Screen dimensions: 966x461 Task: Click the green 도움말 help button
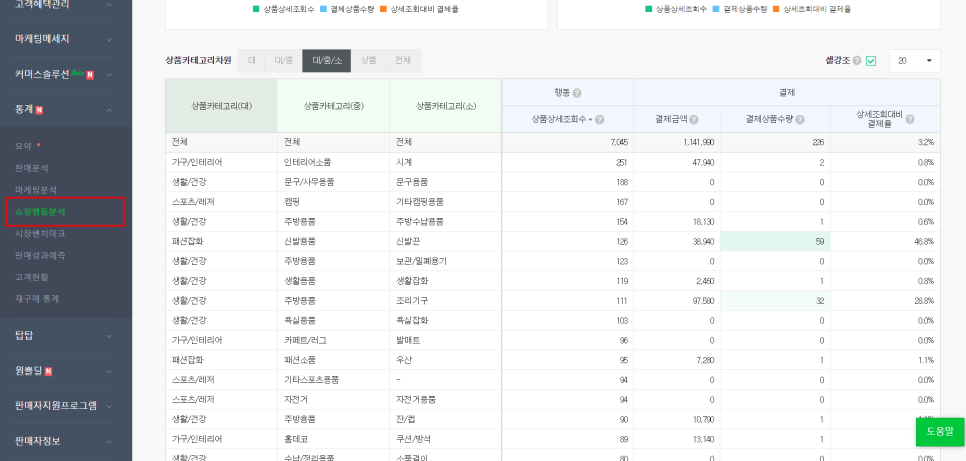tap(940, 431)
